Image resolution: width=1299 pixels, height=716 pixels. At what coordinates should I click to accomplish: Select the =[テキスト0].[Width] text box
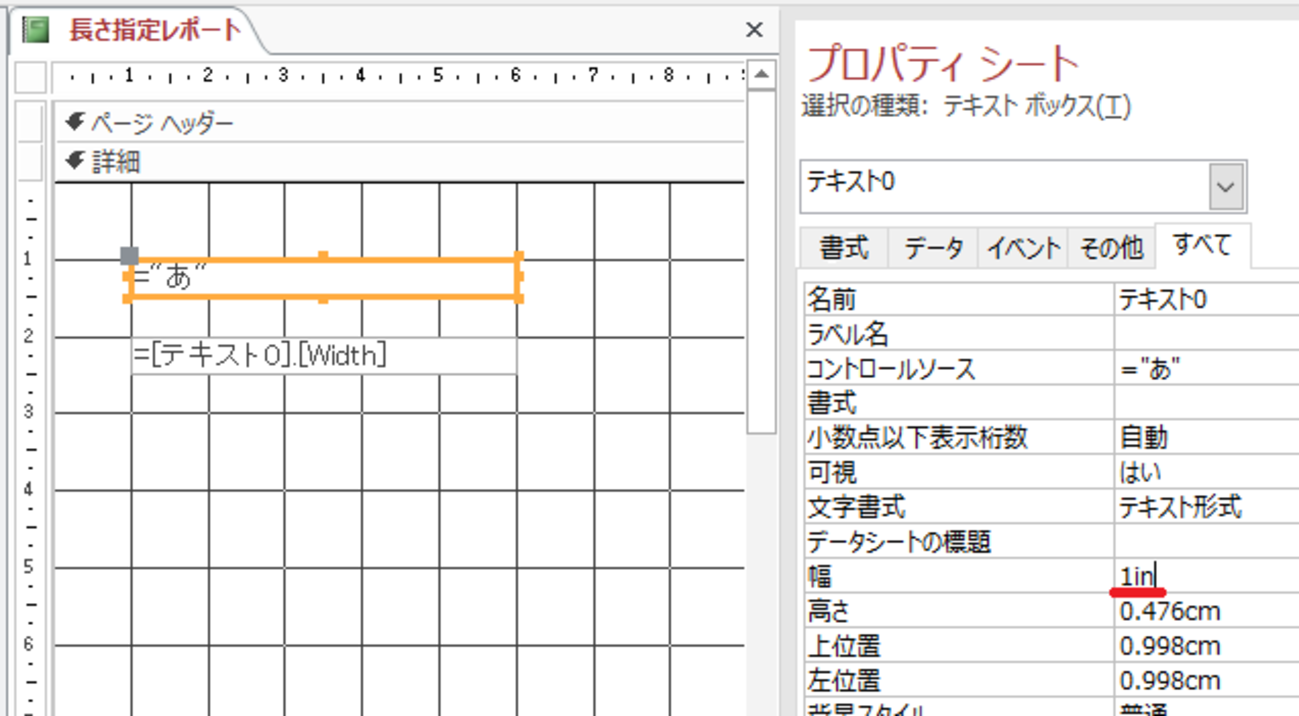click(324, 355)
